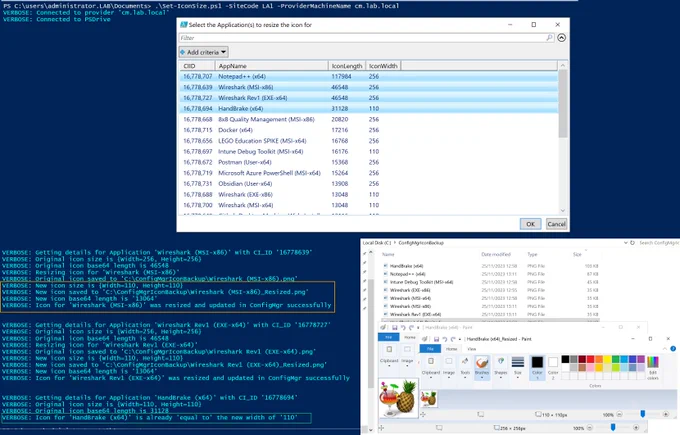Viewport: 680px width, 435px height.
Task: Select Microsoft Azure PowerShell (MSI-x64) row
Action: point(369,173)
